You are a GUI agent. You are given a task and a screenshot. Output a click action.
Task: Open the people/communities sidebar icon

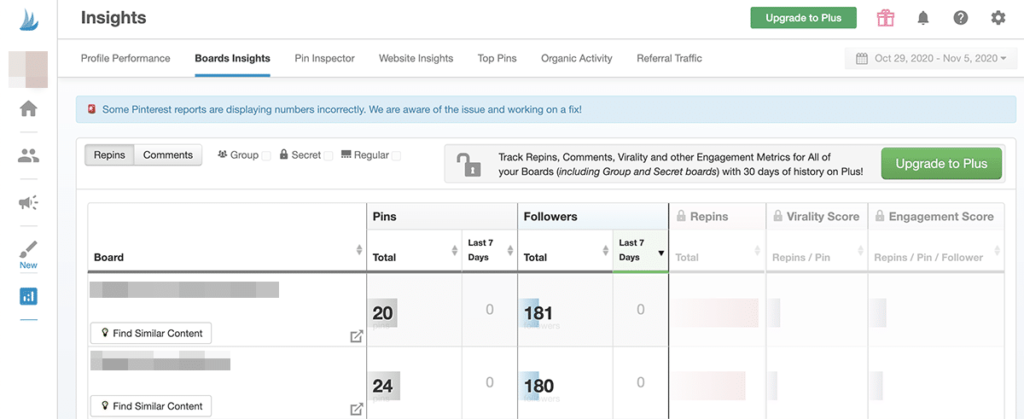click(28, 155)
